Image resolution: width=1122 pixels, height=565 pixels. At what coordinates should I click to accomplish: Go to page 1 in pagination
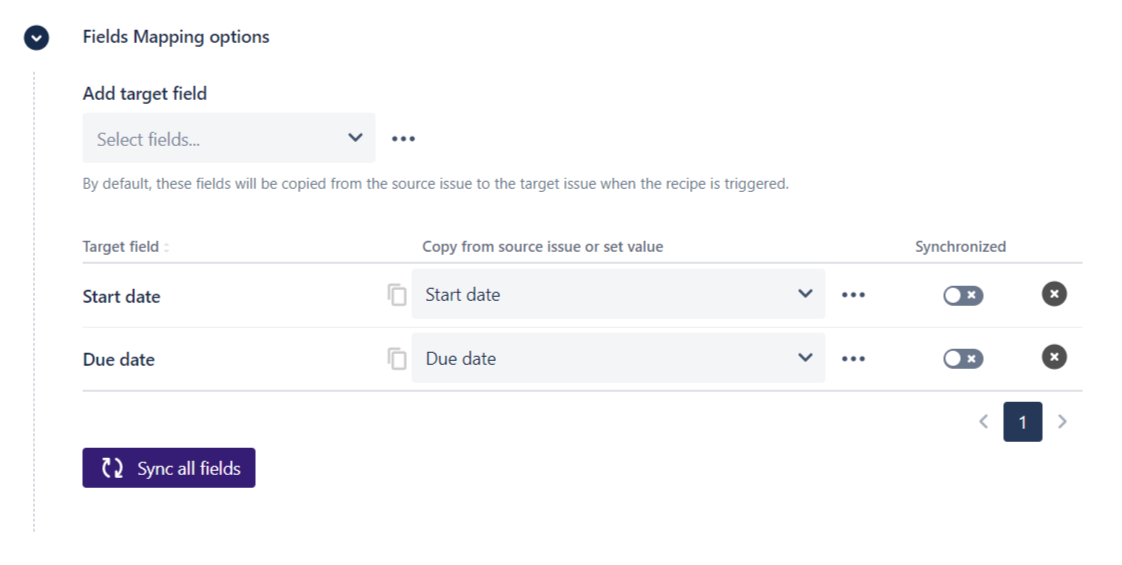1022,422
